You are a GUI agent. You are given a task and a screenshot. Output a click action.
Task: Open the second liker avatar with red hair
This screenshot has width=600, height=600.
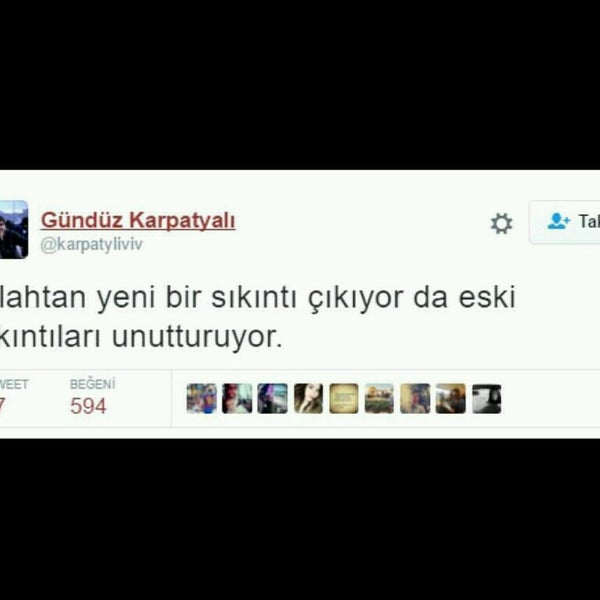pyautogui.click(x=237, y=398)
